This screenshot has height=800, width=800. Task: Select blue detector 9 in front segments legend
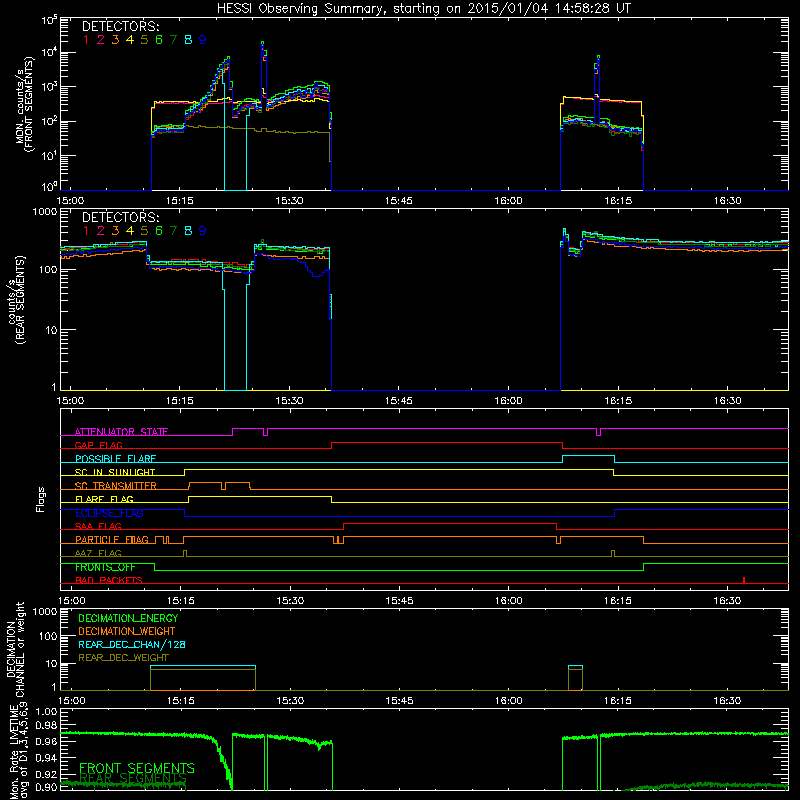203,40
